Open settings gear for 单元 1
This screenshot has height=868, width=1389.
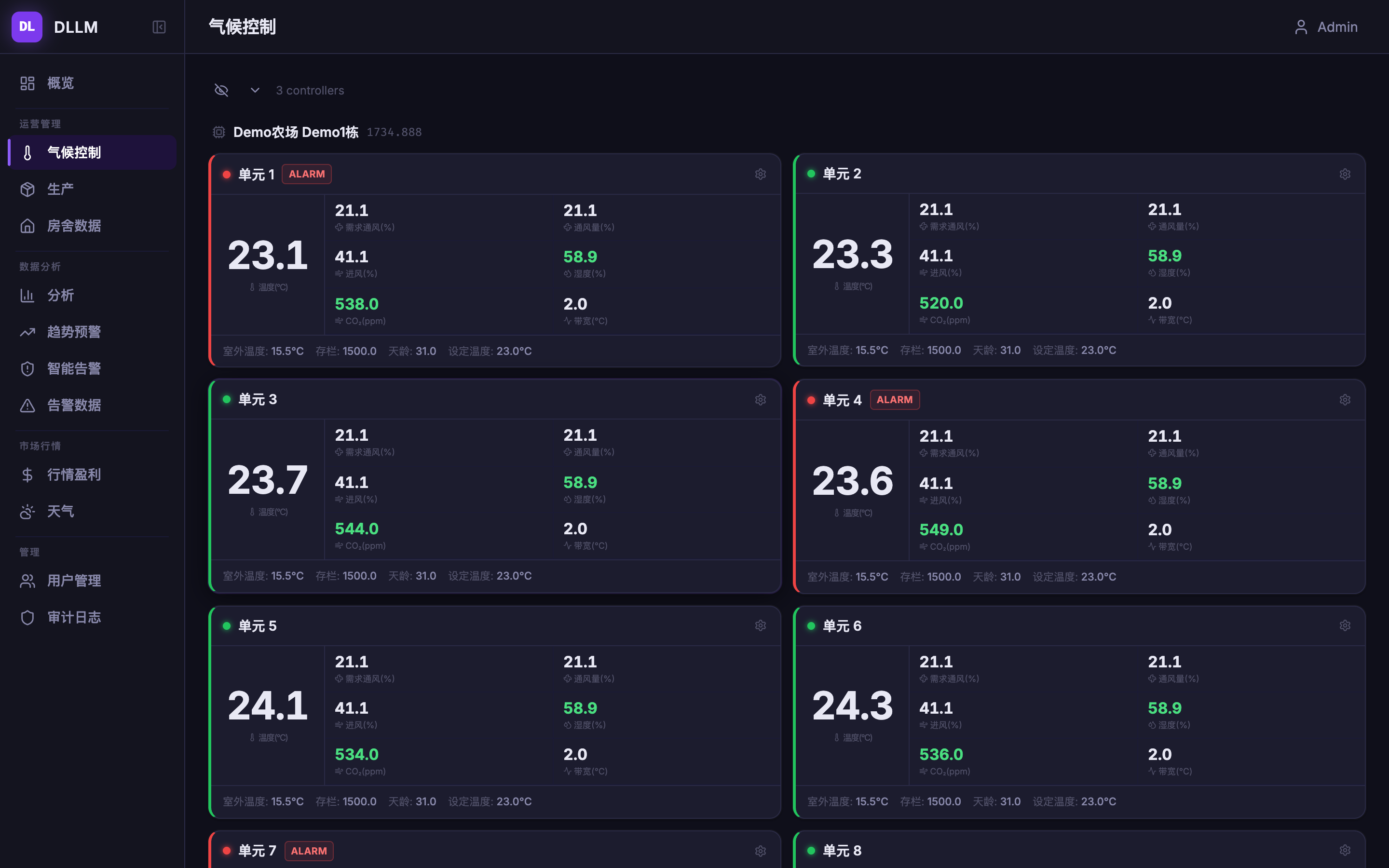coord(761,174)
